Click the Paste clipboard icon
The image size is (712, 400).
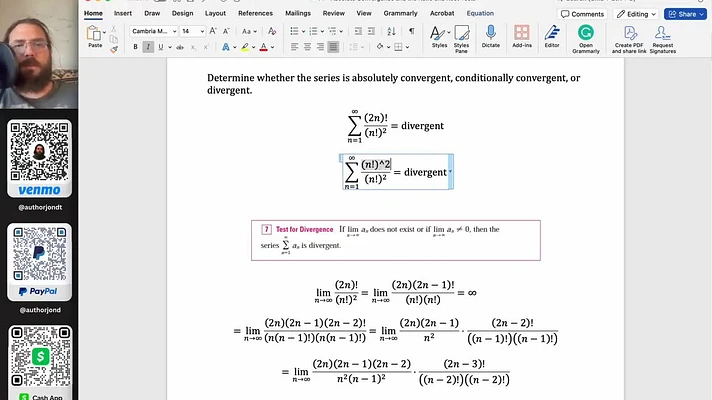93,34
